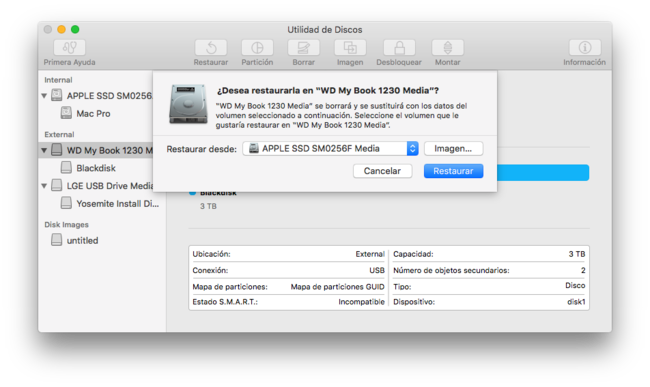Click the Mapa de particiones GUID value

click(x=337, y=287)
